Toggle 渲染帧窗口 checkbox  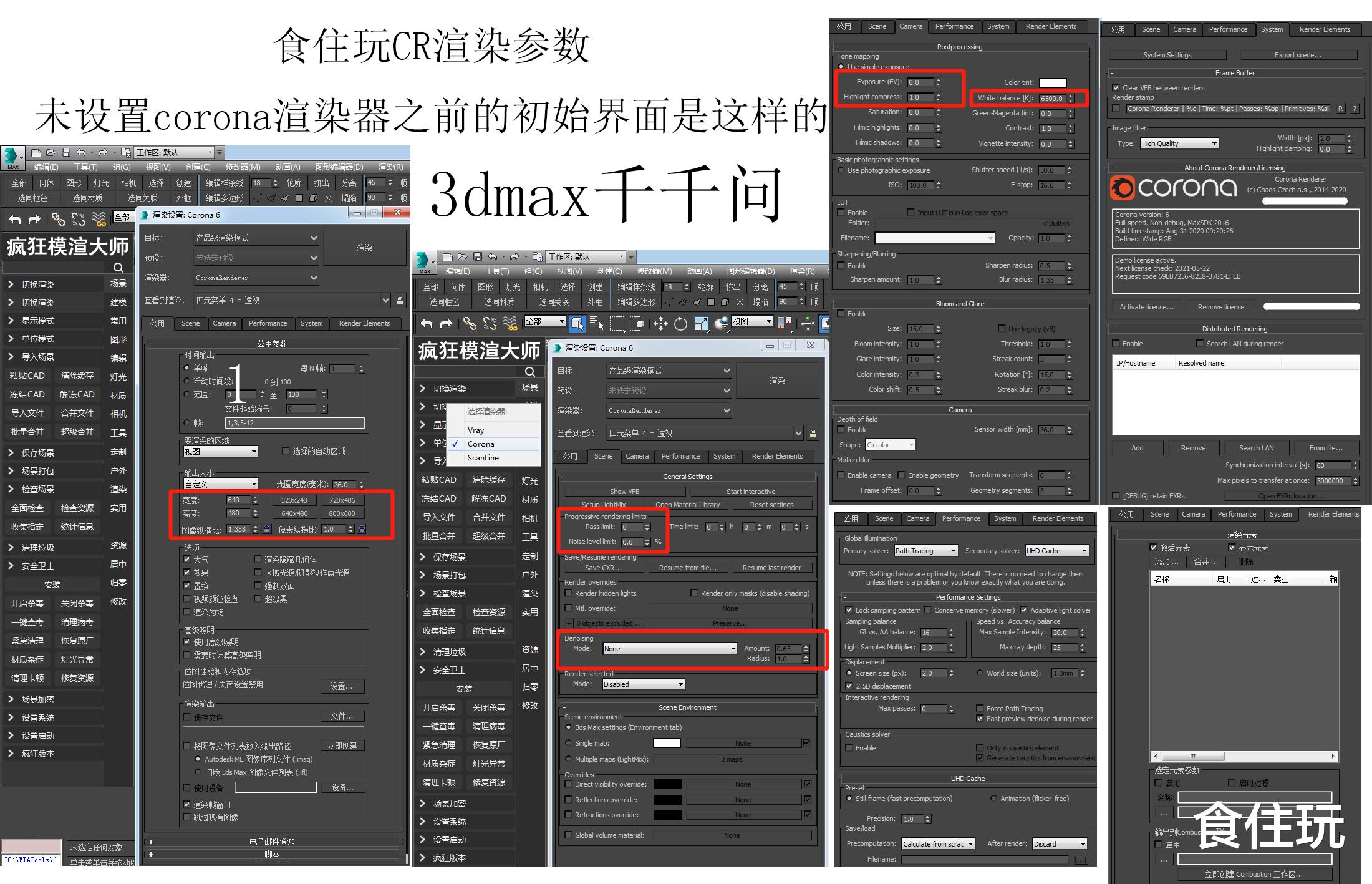186,804
